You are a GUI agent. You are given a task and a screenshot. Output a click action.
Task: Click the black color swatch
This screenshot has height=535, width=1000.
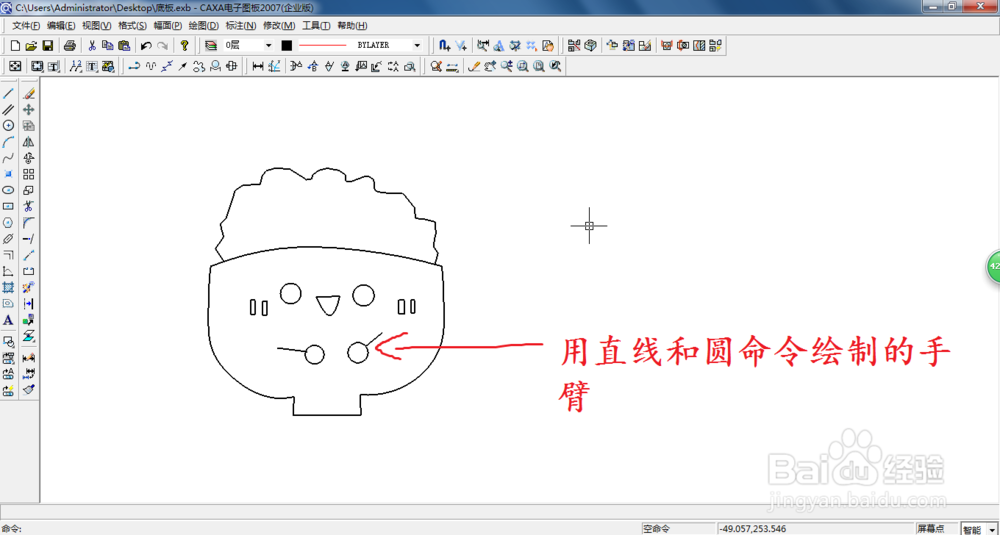(287, 45)
